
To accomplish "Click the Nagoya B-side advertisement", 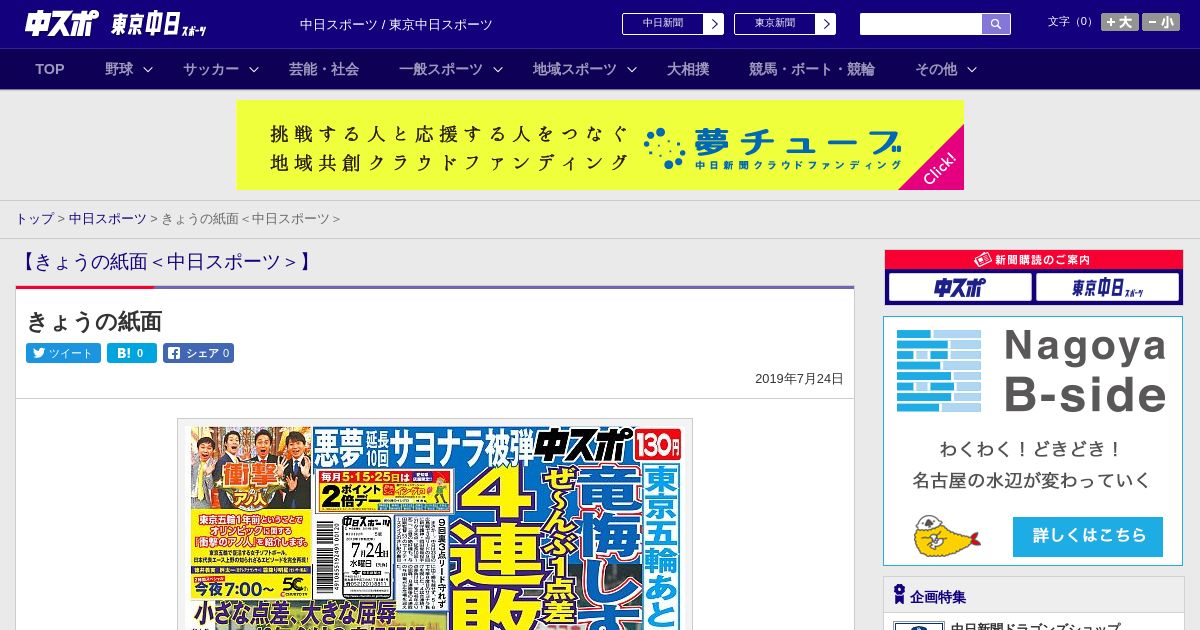I will click(x=1033, y=441).
